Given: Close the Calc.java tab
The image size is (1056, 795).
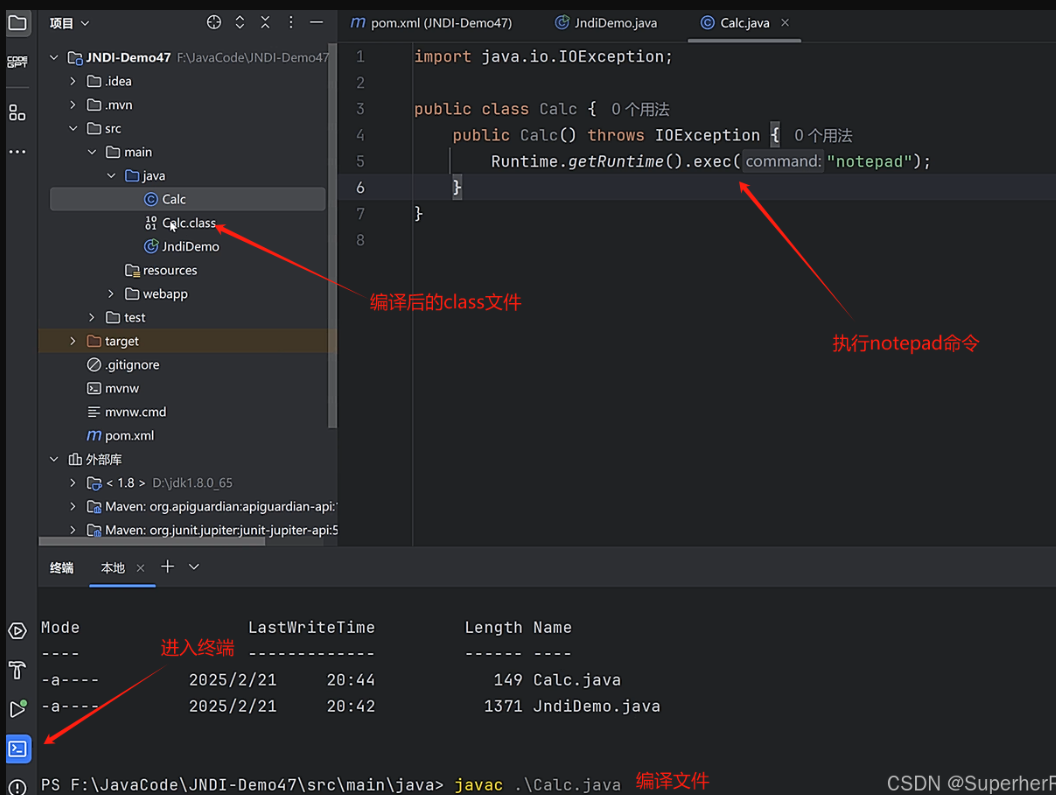Looking at the screenshot, I should [785, 23].
